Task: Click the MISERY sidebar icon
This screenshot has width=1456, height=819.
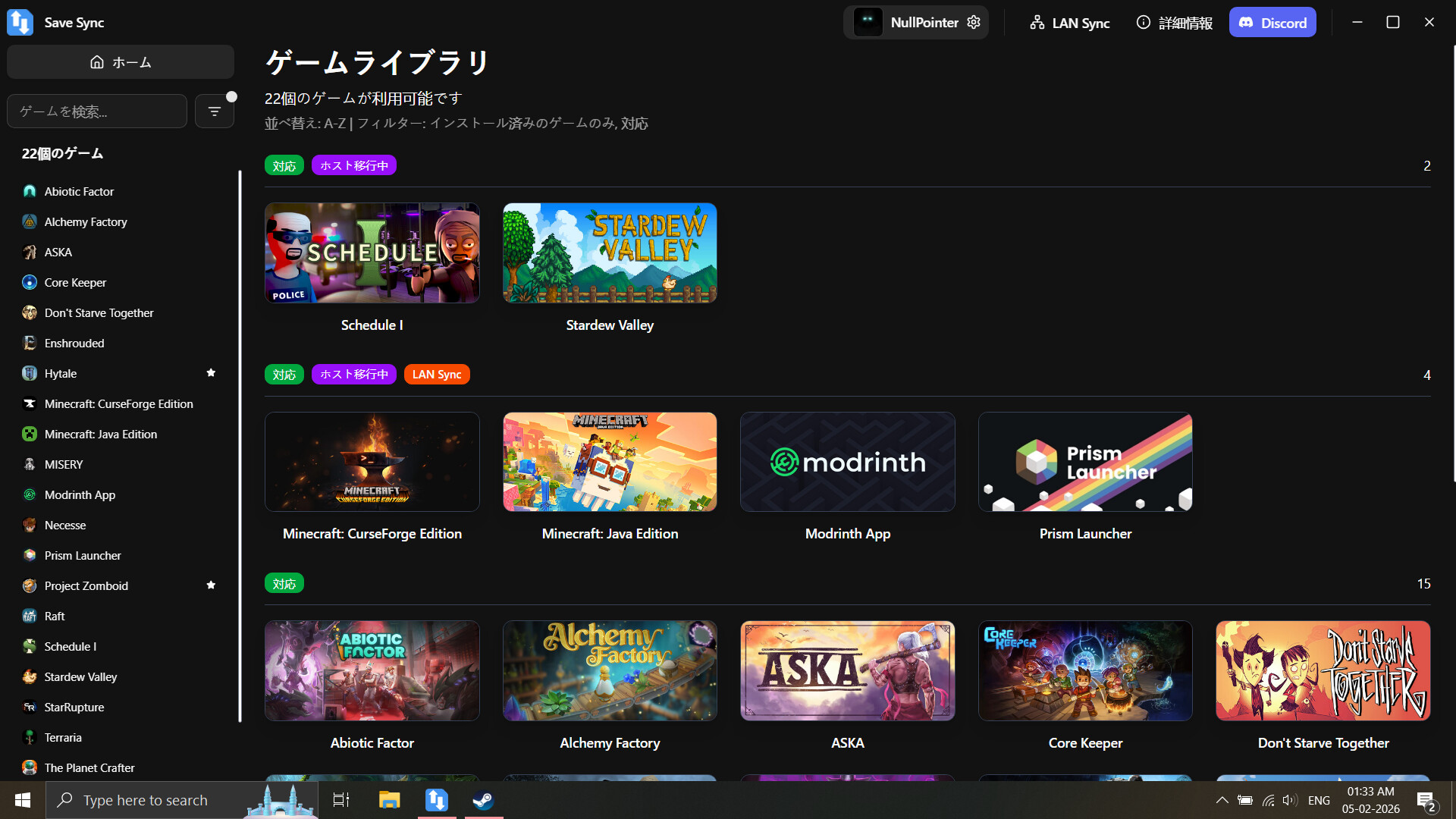Action: pos(30,464)
